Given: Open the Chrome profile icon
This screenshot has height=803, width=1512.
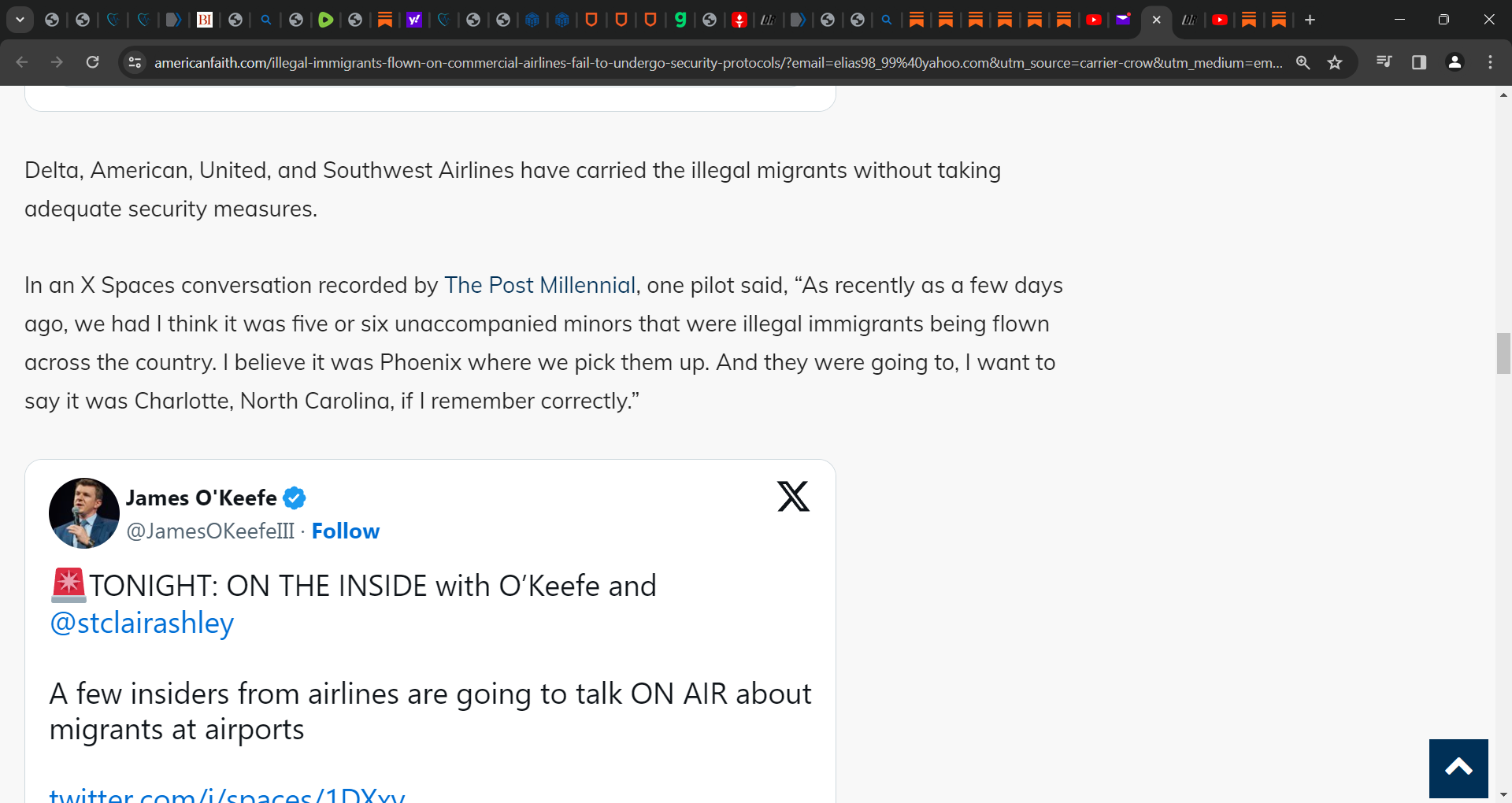Looking at the screenshot, I should pos(1455,62).
